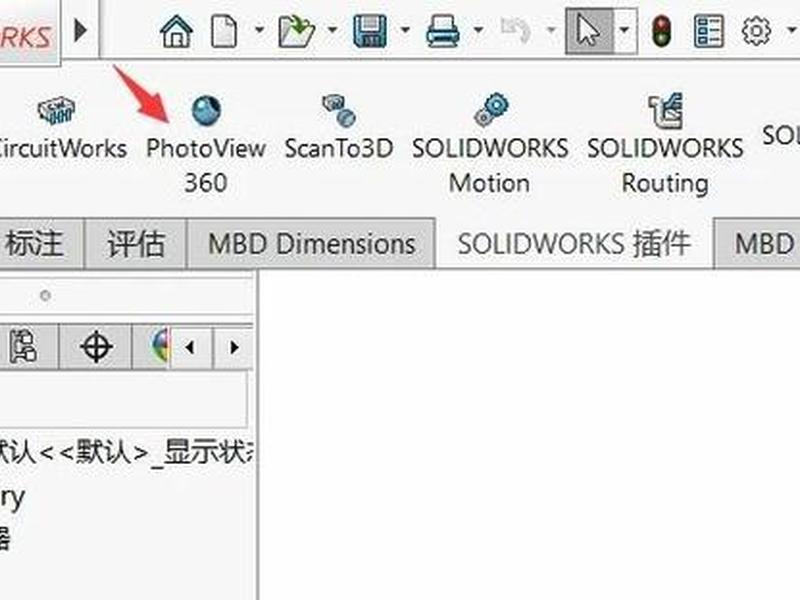Viewport: 800px width, 600px height.
Task: Toggle the SOLIDWORKS Motion add-in
Action: (490, 144)
